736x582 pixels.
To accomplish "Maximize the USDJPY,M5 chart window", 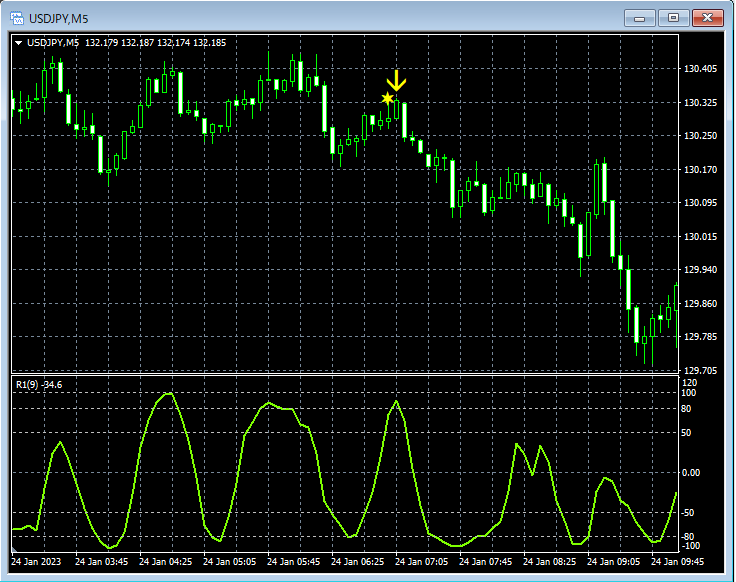I will [673, 18].
